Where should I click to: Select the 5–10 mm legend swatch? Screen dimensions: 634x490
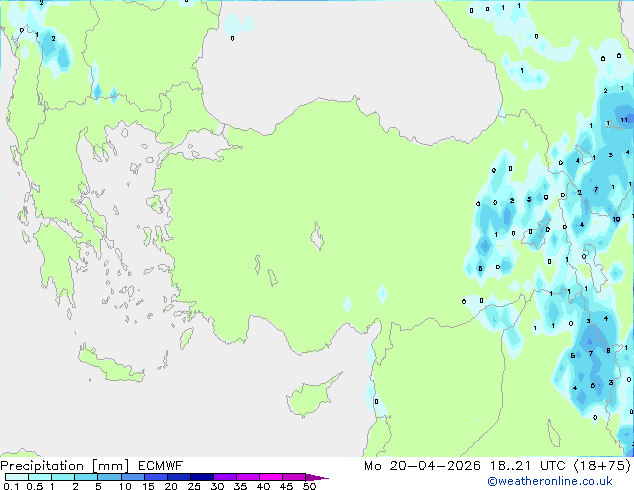click(109, 477)
